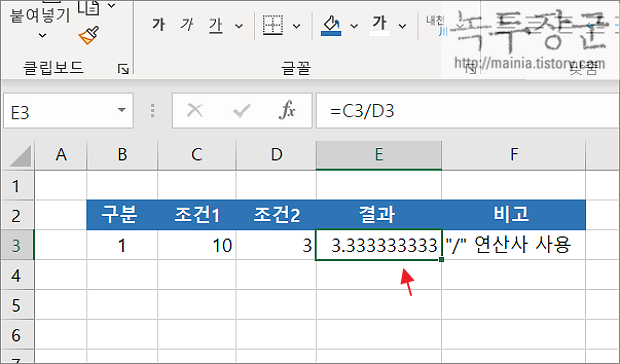The image size is (620, 364).
Task: Click the fill handle of cell E3
Action: (x=442, y=260)
